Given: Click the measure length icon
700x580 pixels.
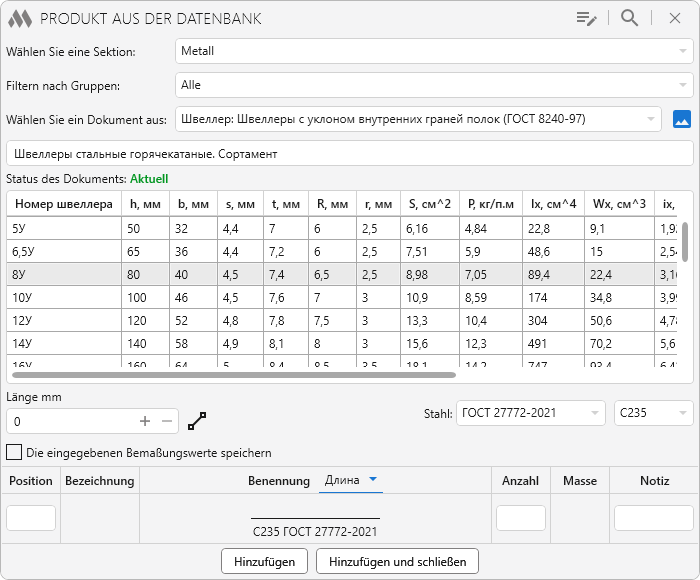Looking at the screenshot, I should coord(196,421).
